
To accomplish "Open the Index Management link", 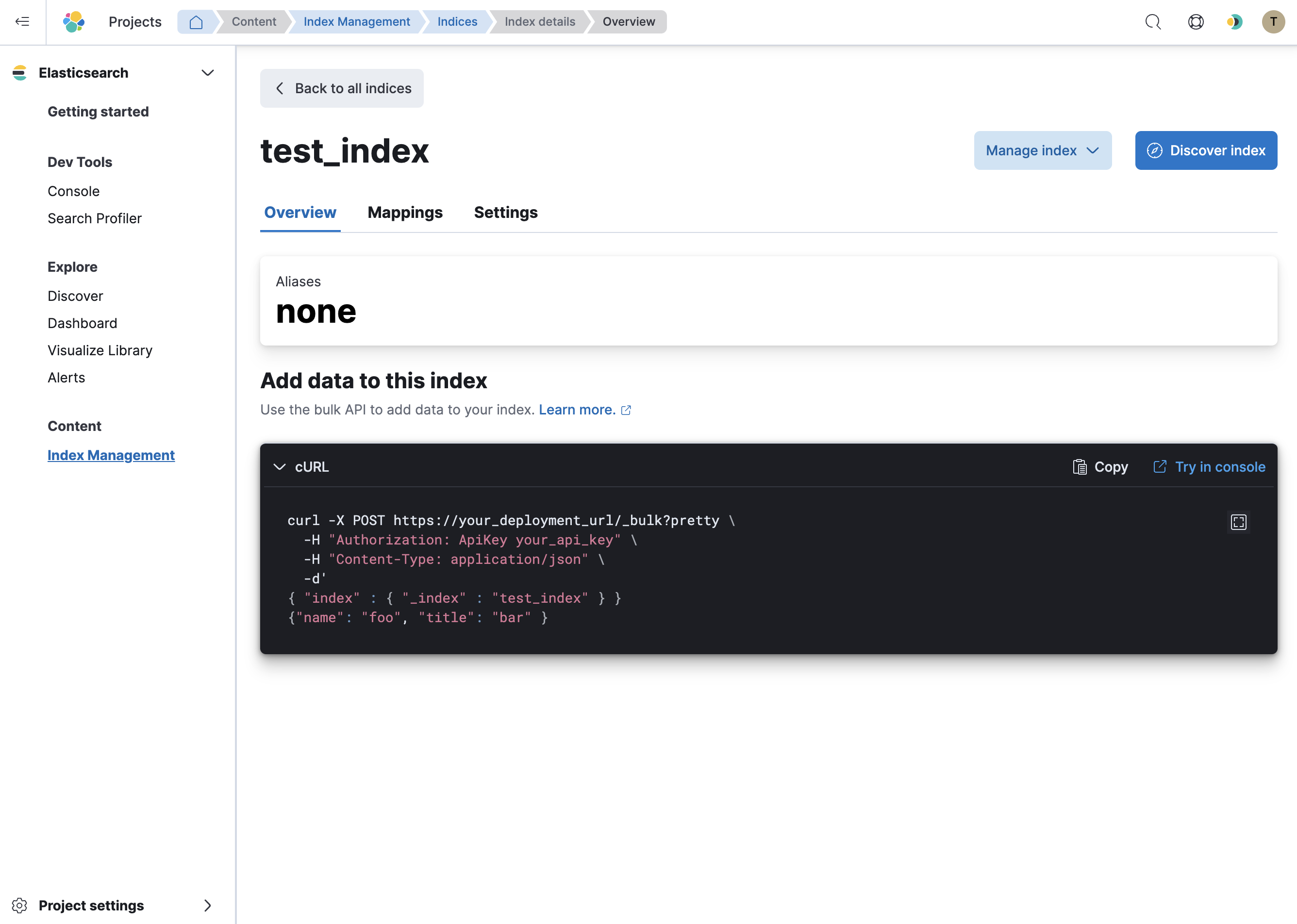I will [x=111, y=455].
